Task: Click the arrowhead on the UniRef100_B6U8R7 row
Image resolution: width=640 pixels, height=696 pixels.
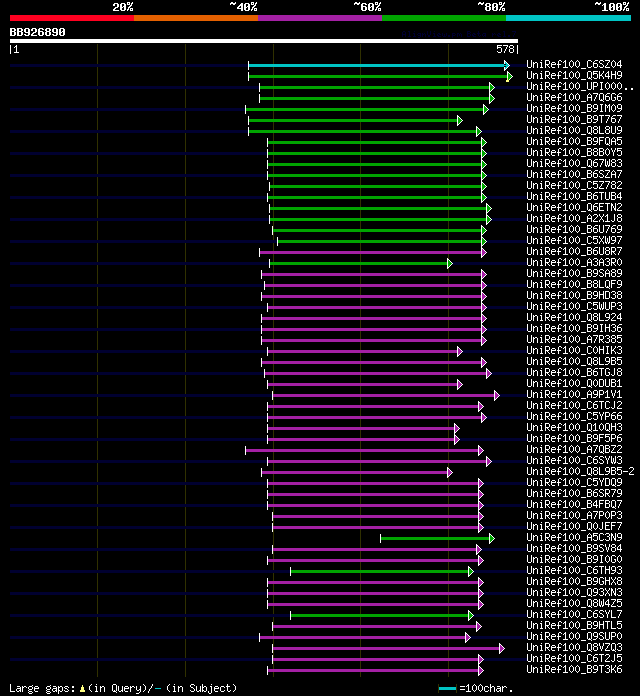Action: [x=484, y=253]
